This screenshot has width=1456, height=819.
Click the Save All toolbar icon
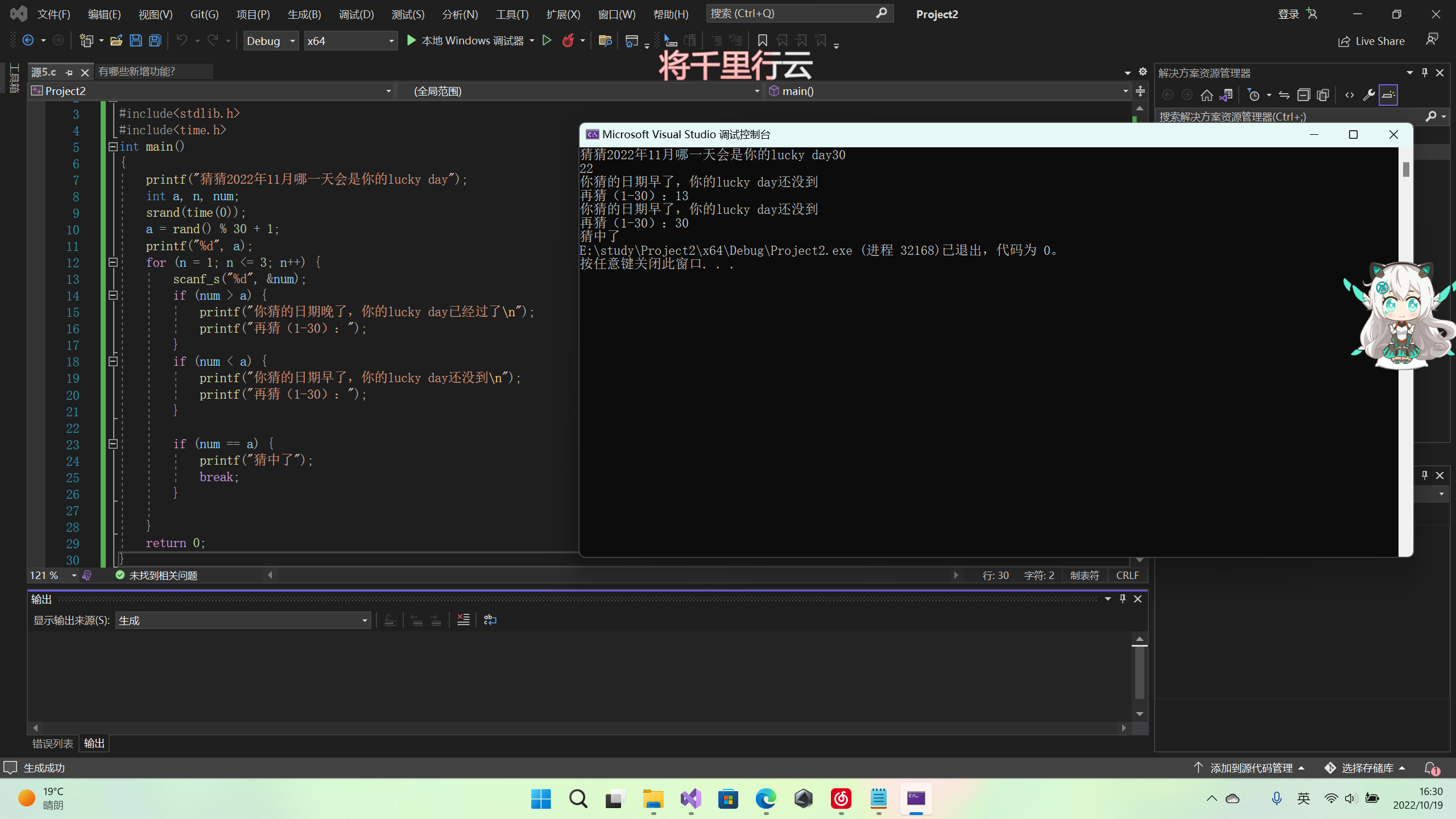tap(155, 40)
